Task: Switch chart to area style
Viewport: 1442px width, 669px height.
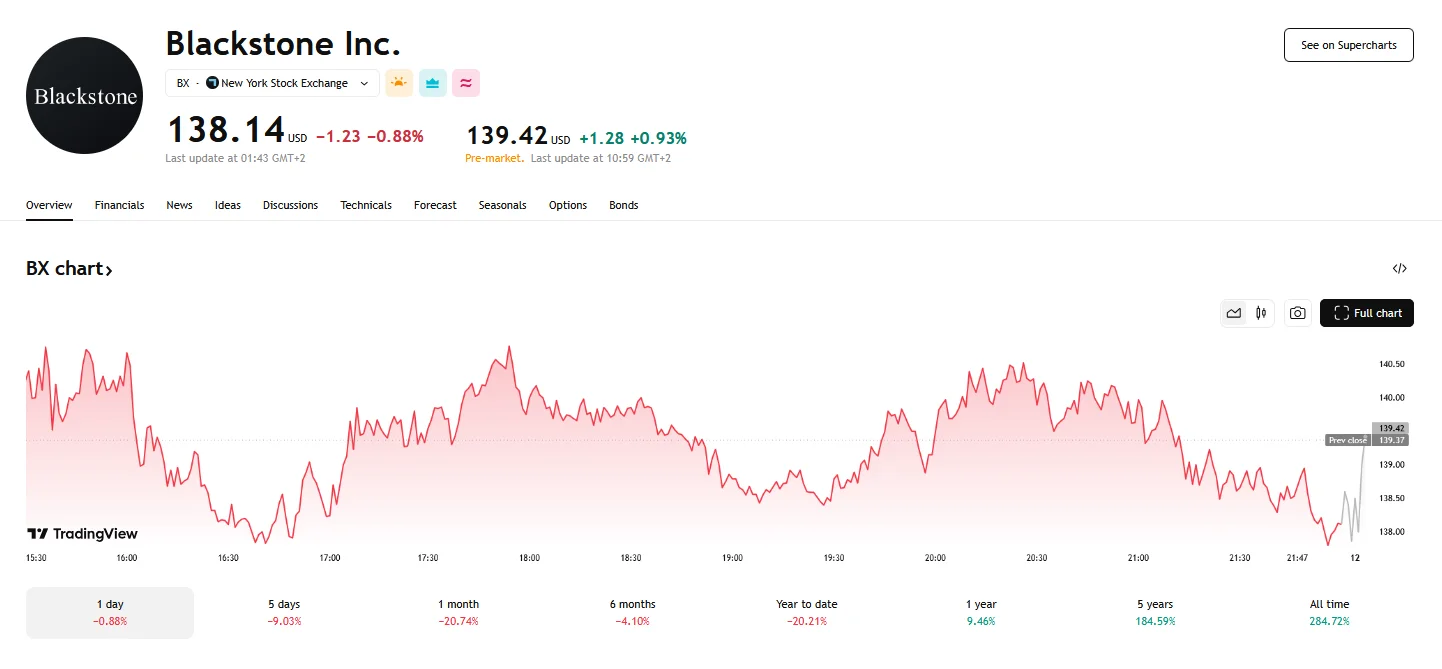Action: 1234,313
